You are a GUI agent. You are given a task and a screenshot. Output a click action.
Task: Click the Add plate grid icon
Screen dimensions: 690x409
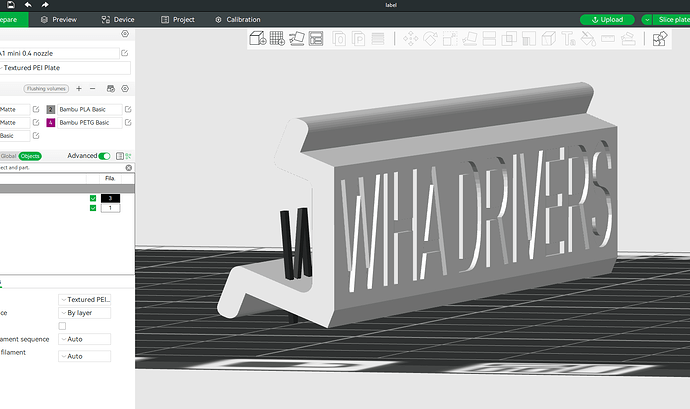(277, 39)
